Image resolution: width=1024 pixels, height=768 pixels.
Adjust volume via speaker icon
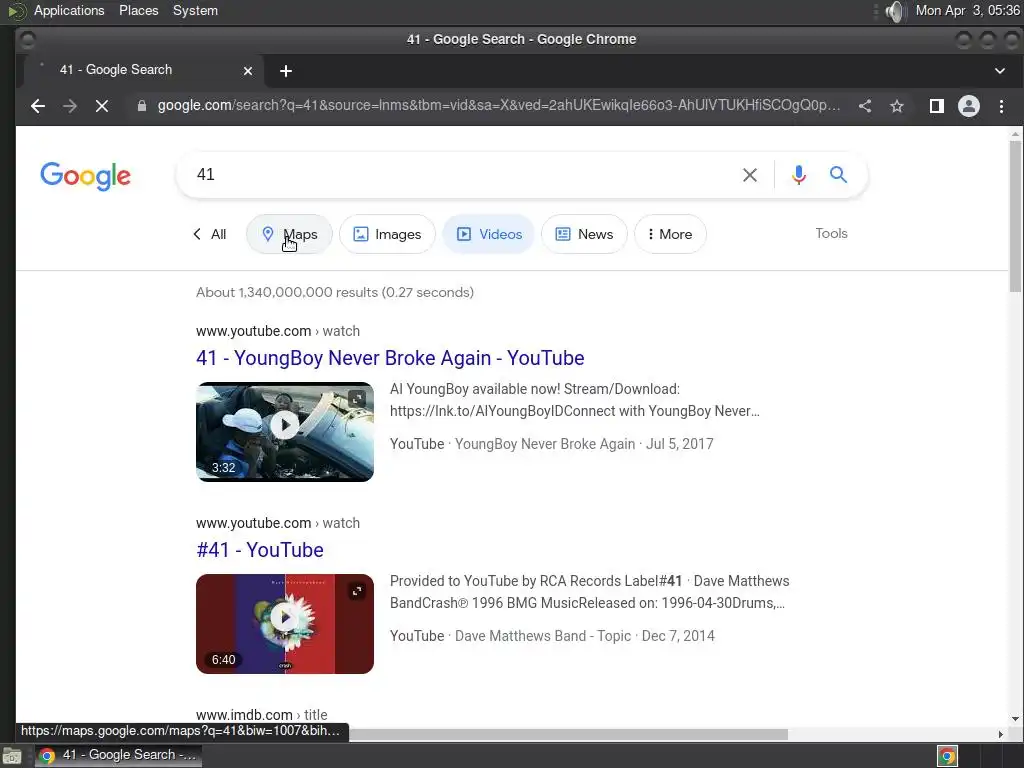pos(895,11)
